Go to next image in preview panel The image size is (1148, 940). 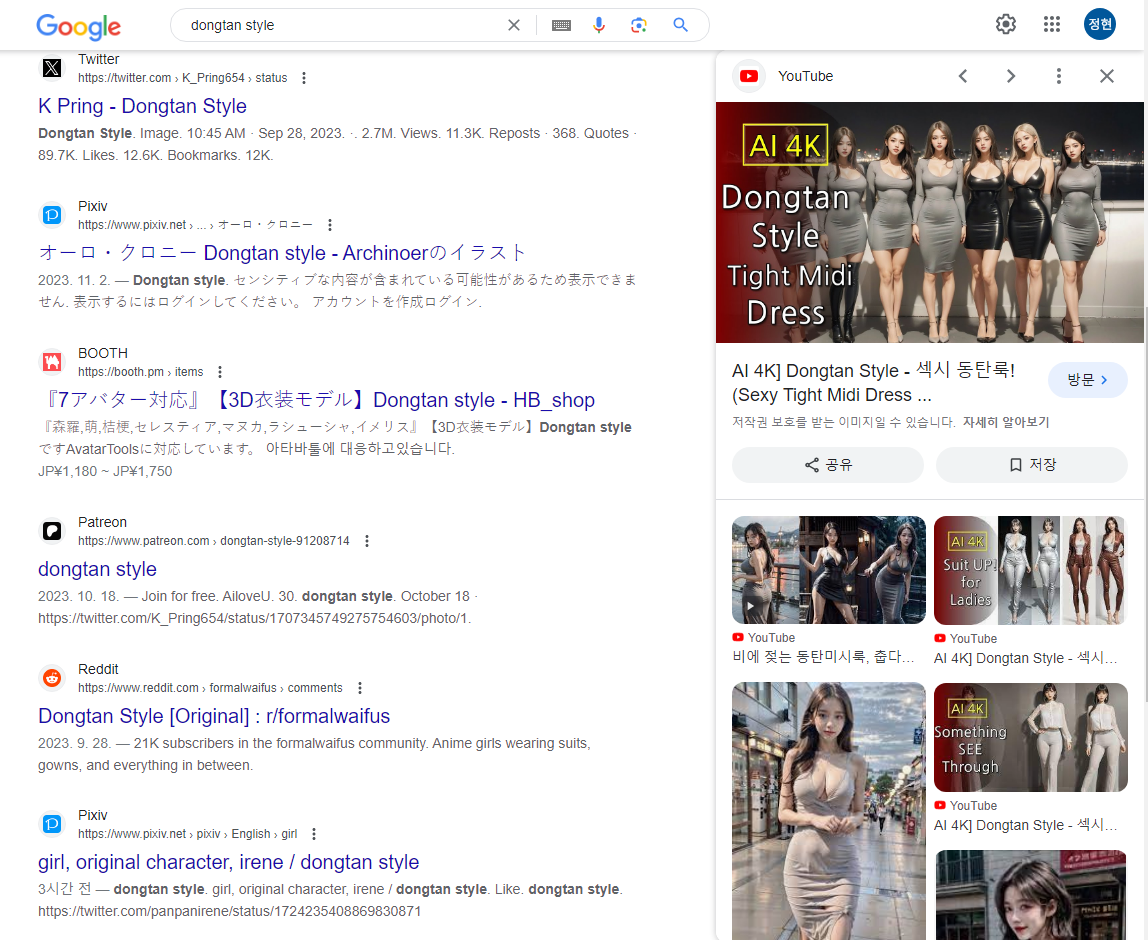1011,76
